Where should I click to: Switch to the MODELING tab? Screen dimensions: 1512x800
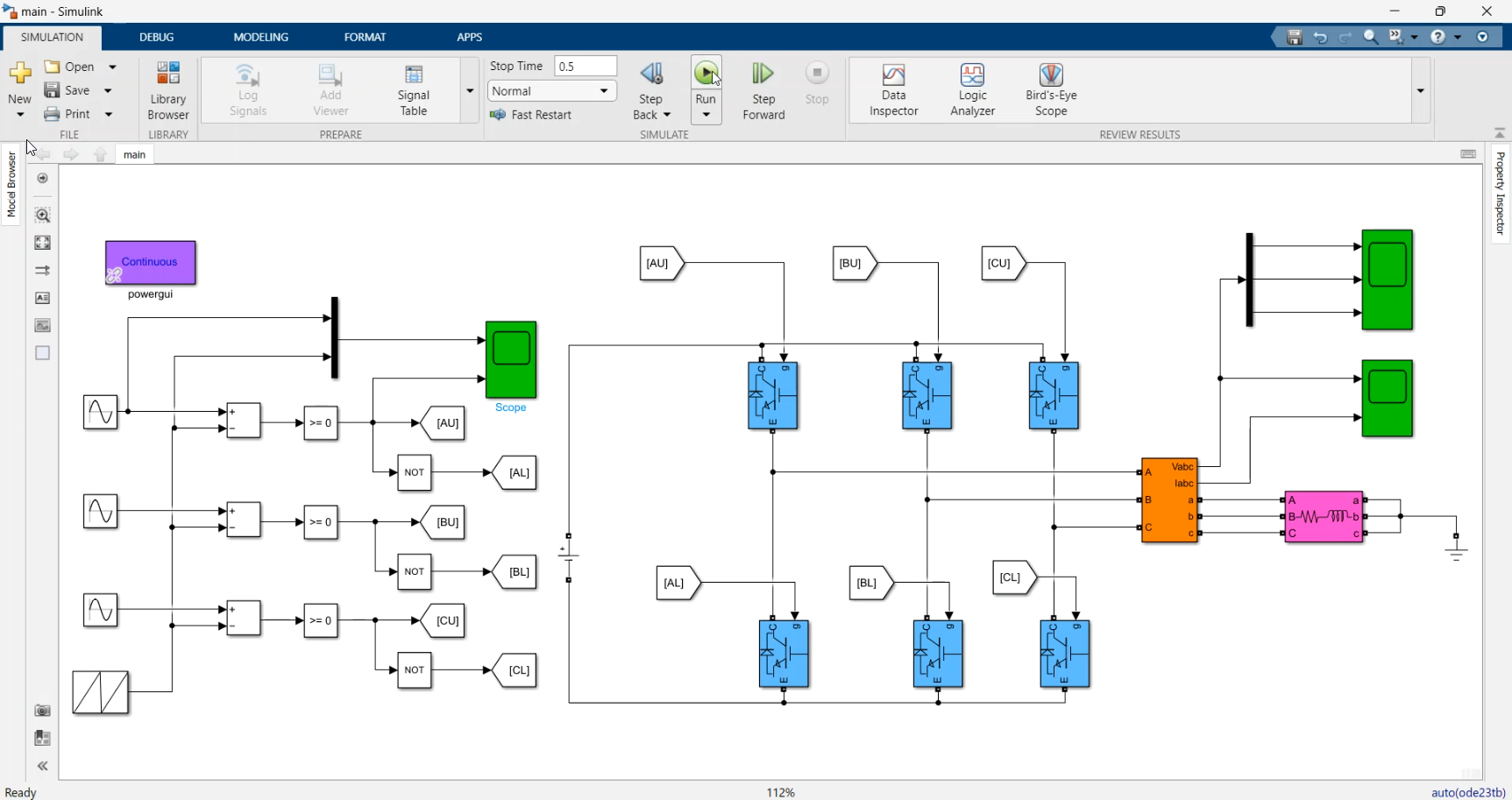[x=261, y=37]
